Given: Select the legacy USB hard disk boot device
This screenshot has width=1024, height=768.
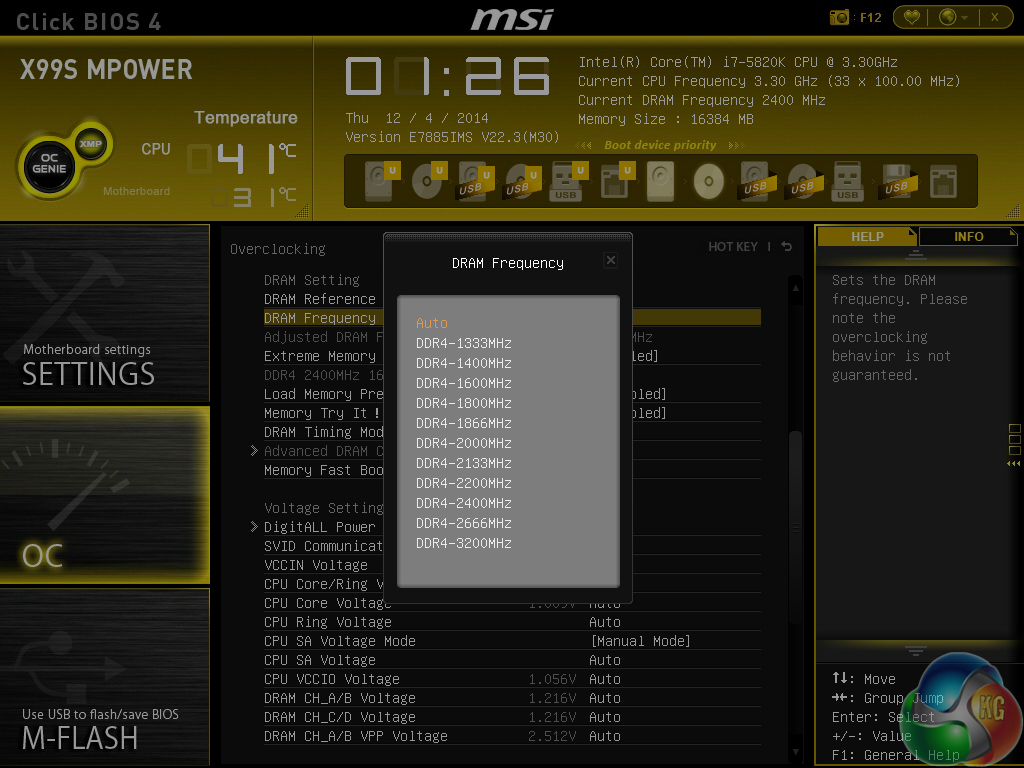Looking at the screenshot, I should [758, 180].
